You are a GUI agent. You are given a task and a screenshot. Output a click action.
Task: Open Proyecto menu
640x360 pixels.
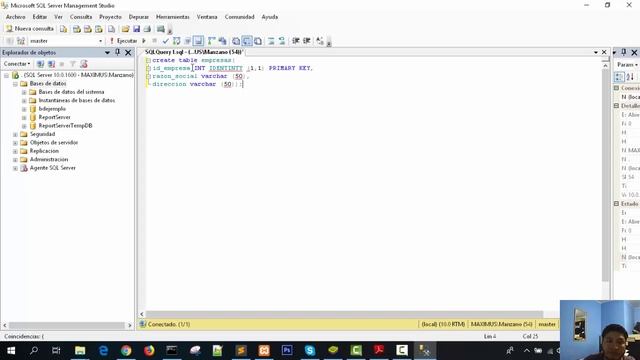click(x=110, y=17)
